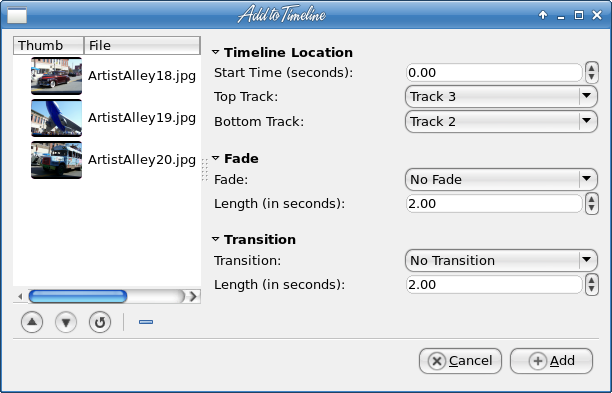Collapse the Timeline Location section
Screen dimensions: 612x393
click(x=215, y=52)
